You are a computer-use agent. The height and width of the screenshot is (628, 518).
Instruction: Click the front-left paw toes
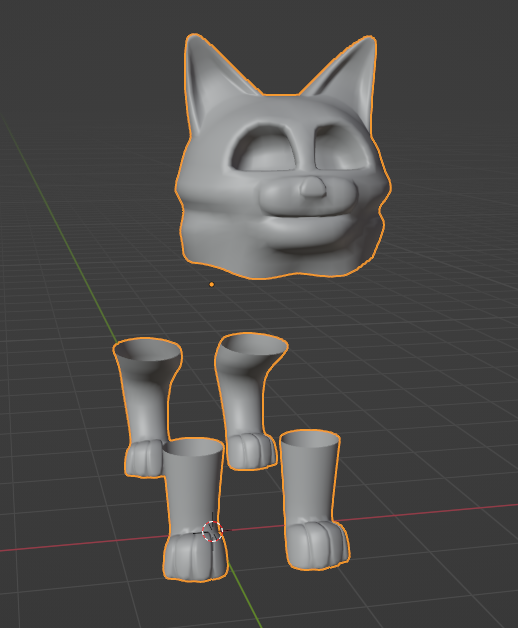click(195, 558)
